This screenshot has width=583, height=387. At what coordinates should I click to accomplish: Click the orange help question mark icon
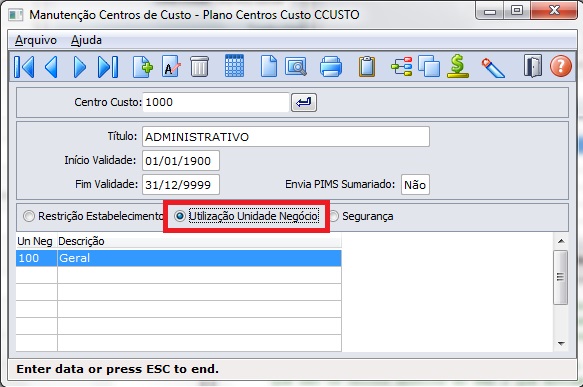click(x=561, y=66)
